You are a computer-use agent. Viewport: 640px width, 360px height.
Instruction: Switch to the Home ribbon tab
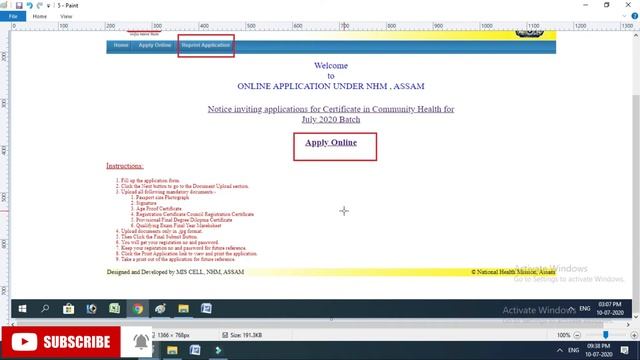coord(40,16)
